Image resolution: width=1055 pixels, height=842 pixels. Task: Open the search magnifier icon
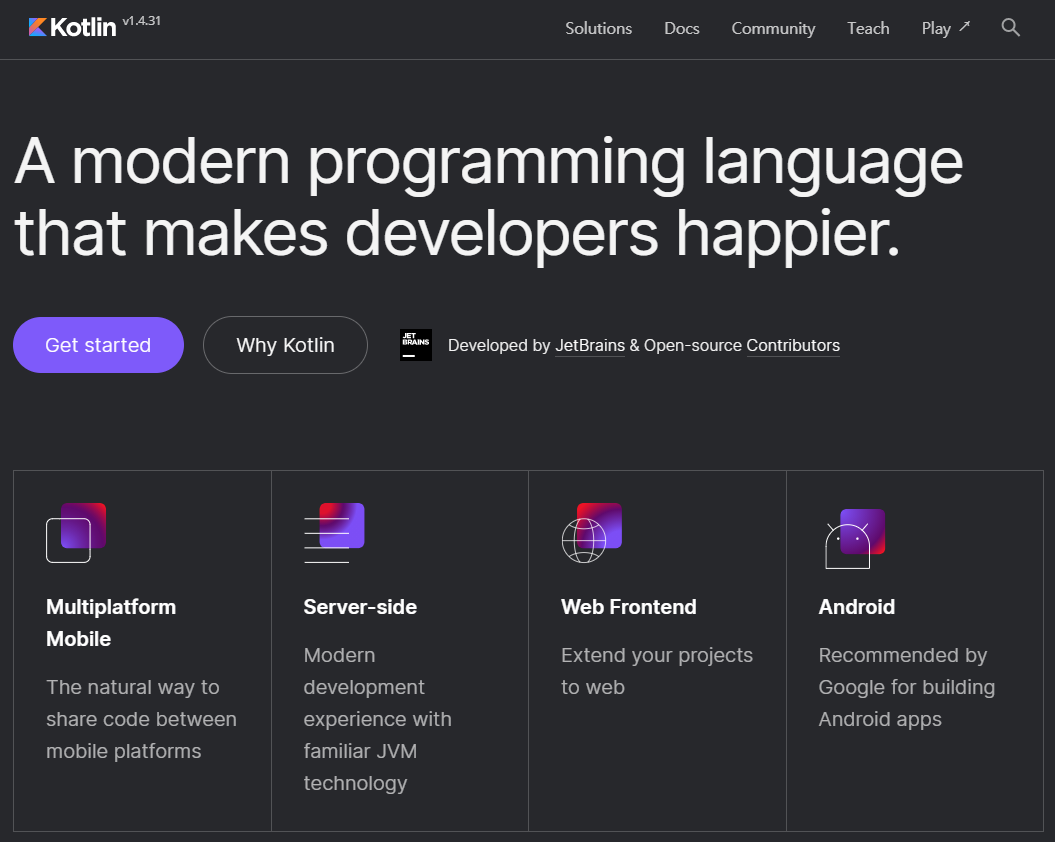1010,28
